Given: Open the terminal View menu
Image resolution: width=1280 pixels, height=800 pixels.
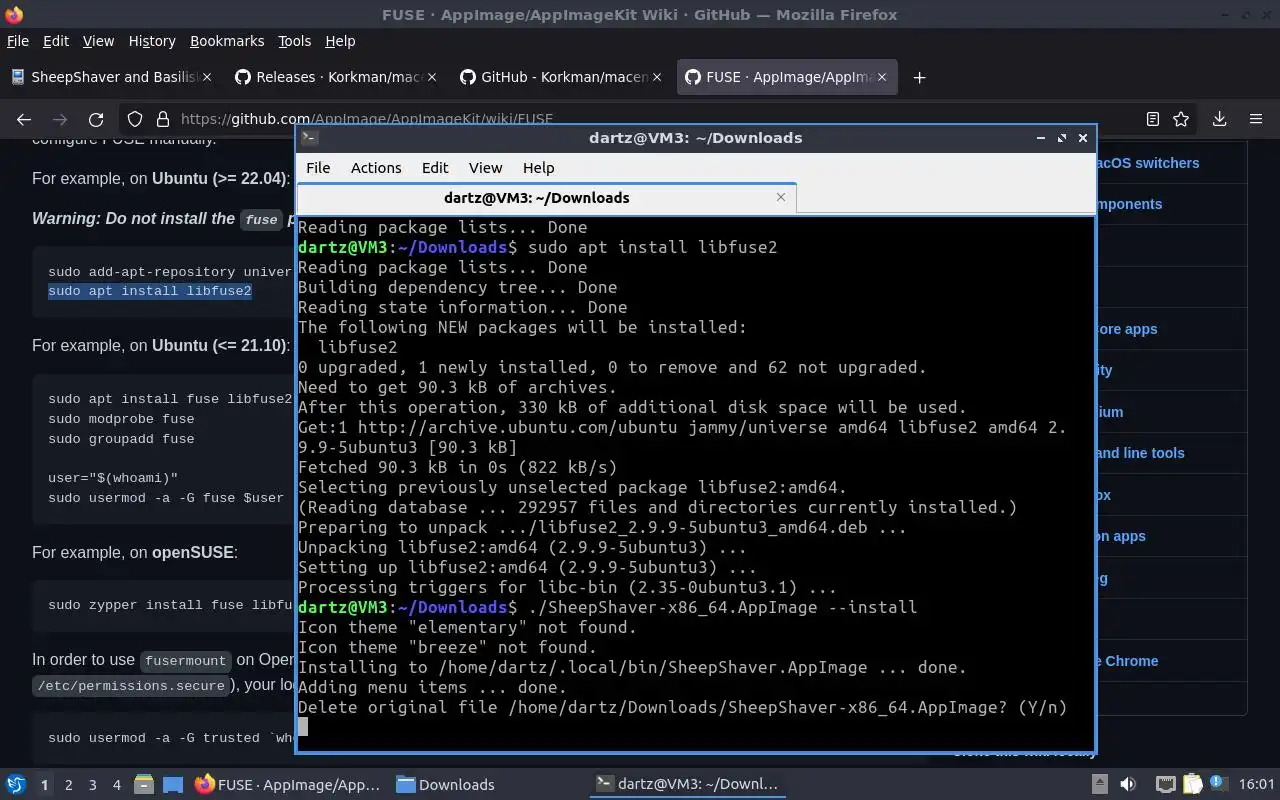Looking at the screenshot, I should pos(485,168).
